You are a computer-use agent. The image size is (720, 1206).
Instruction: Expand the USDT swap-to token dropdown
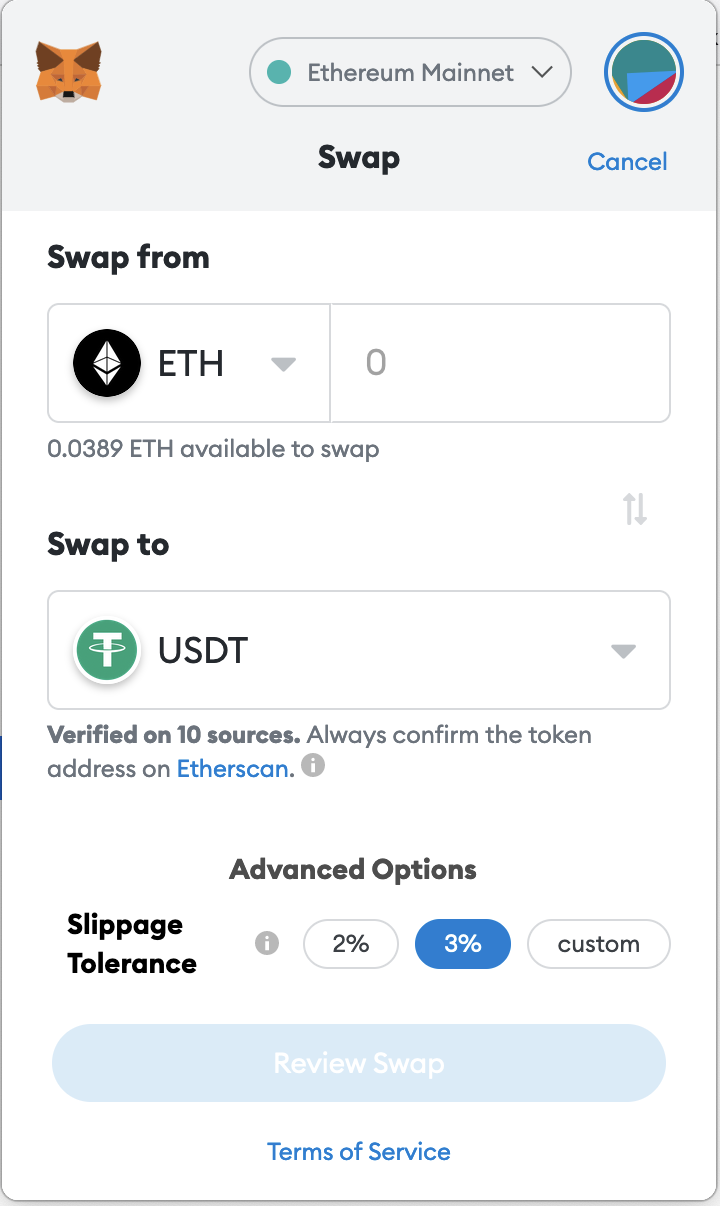(359, 650)
